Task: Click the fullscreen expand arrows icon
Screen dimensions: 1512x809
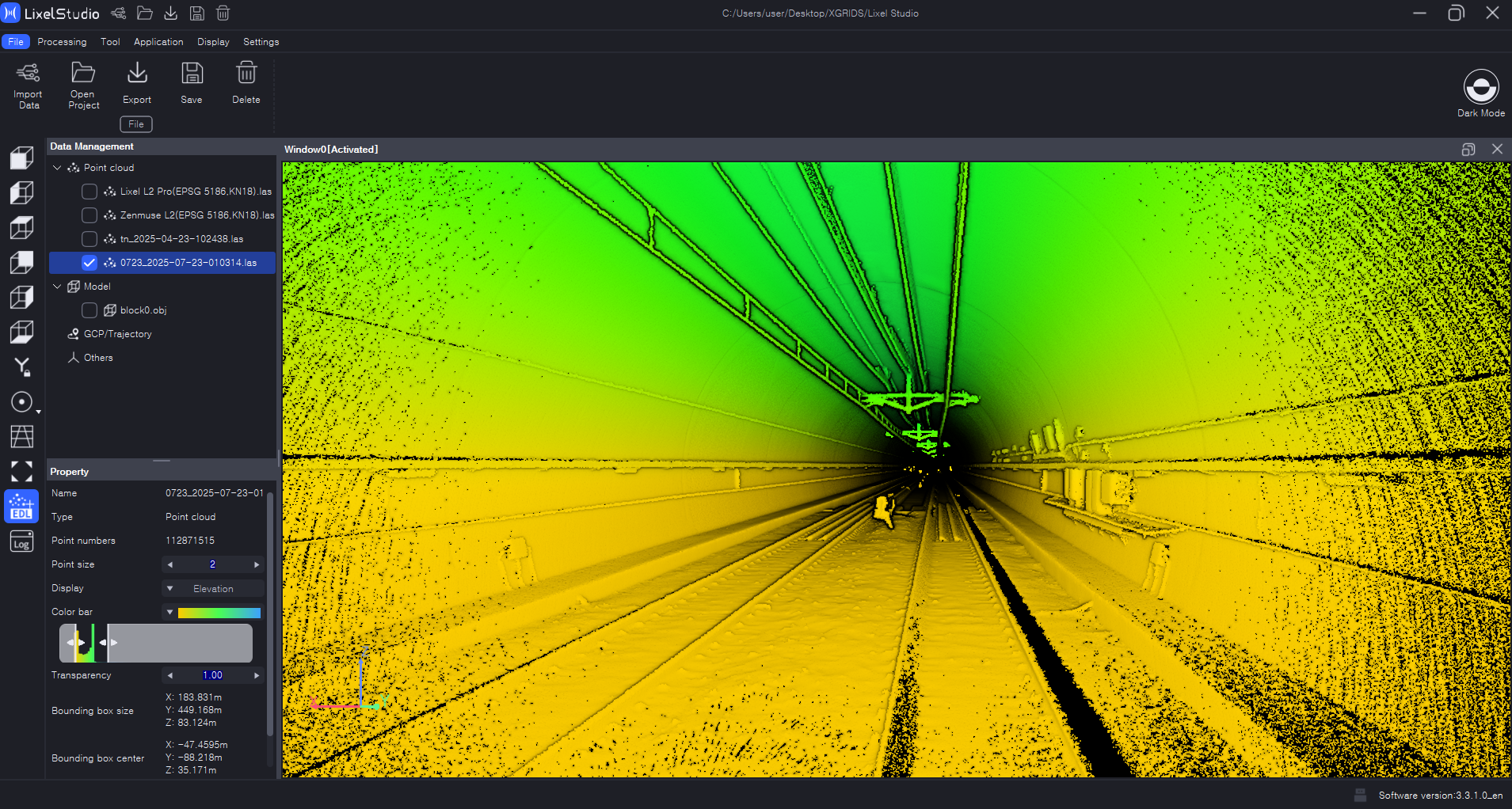Action: 21,472
